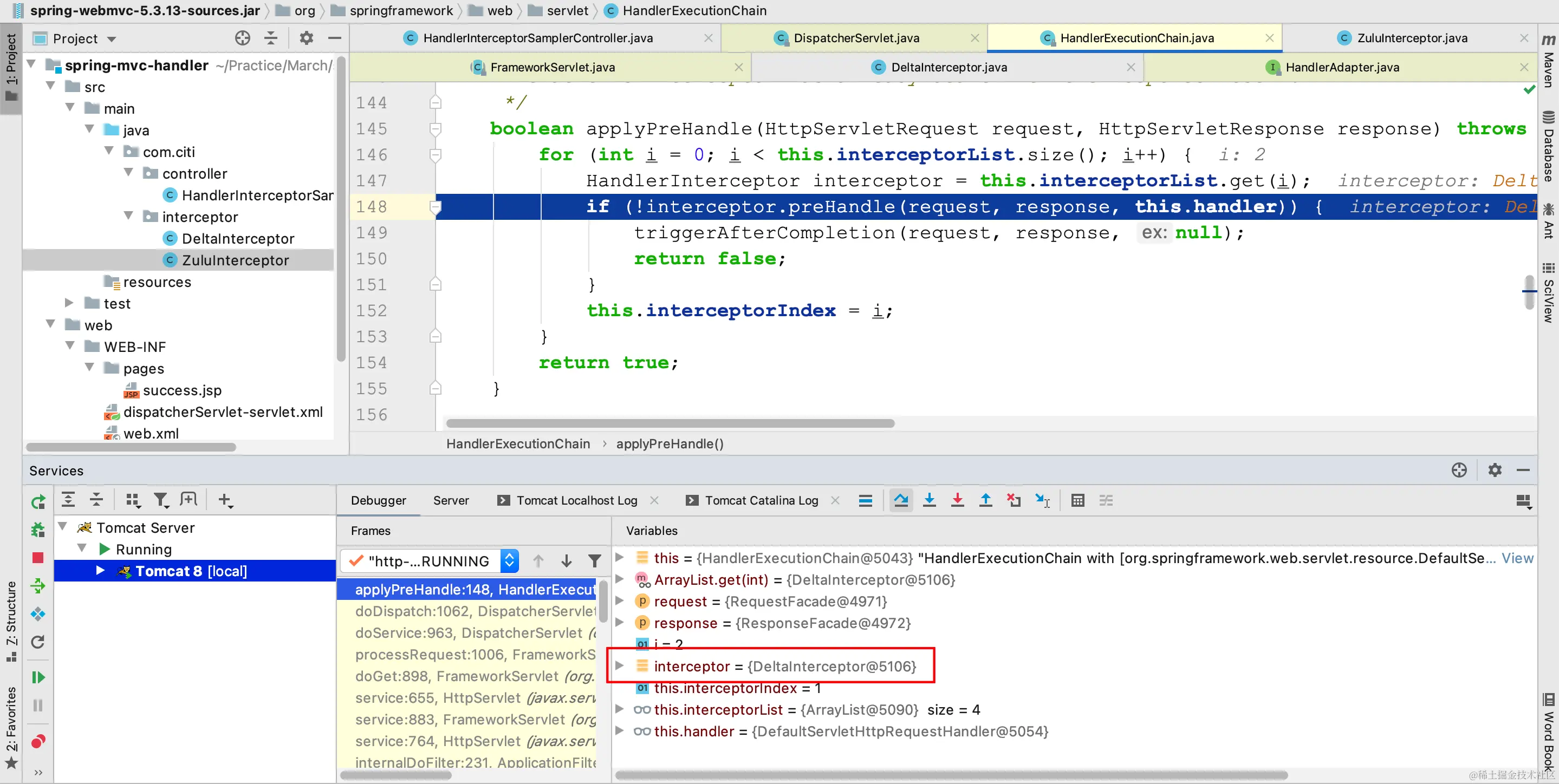Click the blue Artifacts diamond icon

coord(37,614)
